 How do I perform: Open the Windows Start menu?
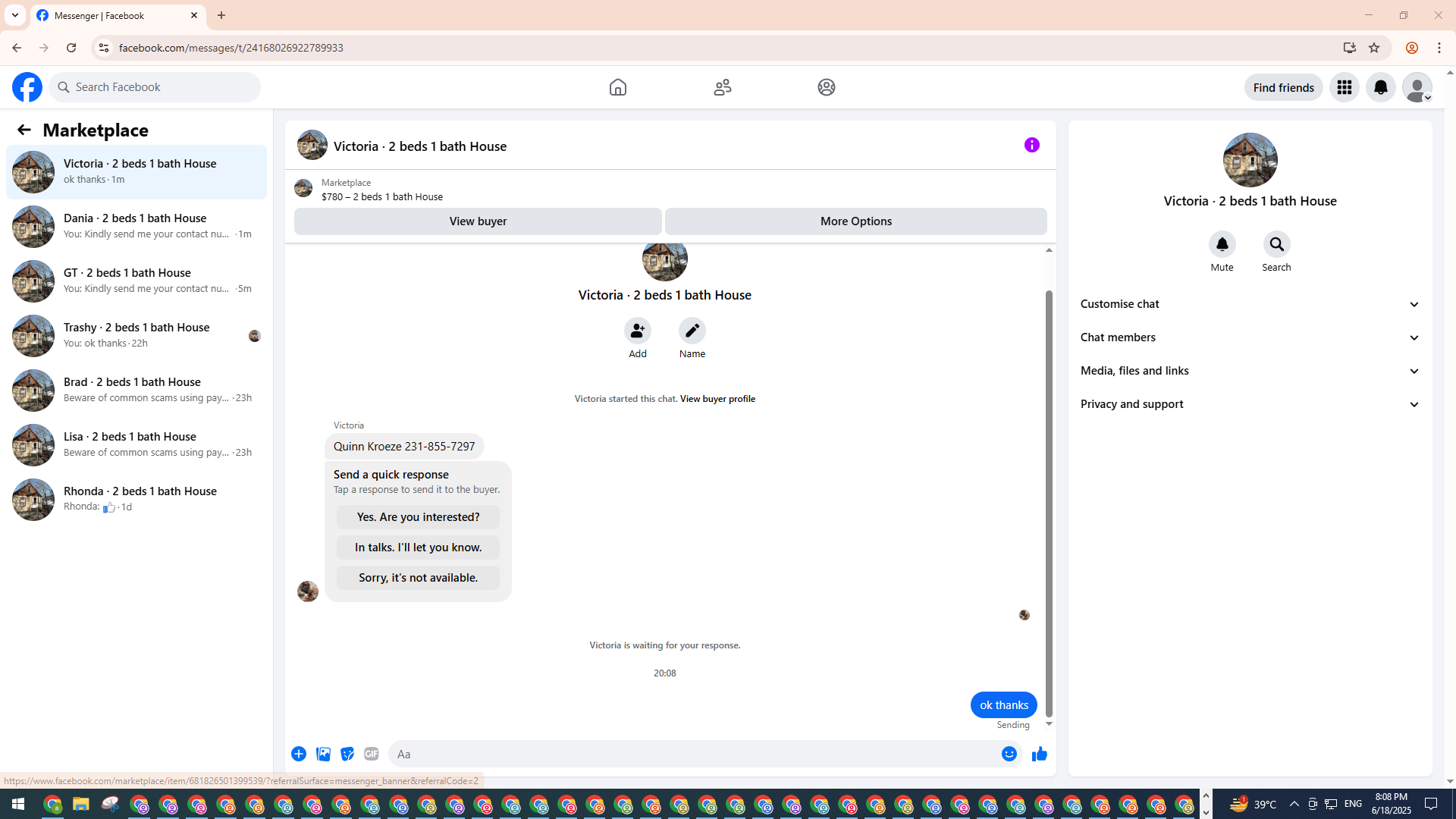pos(18,804)
